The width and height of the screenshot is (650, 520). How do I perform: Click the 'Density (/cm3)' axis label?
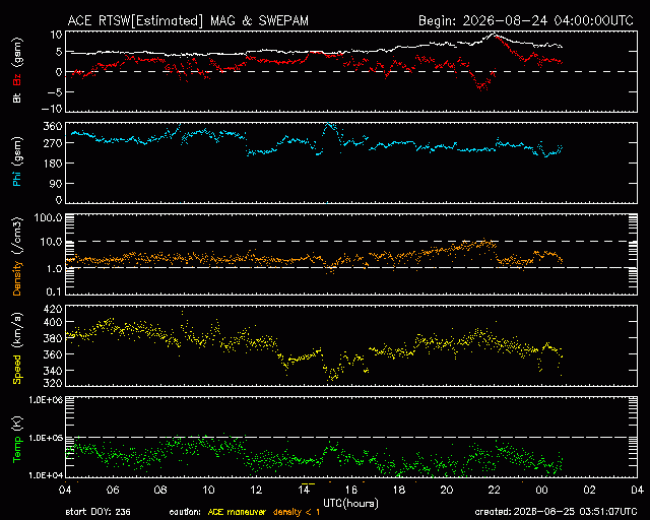coord(17,256)
